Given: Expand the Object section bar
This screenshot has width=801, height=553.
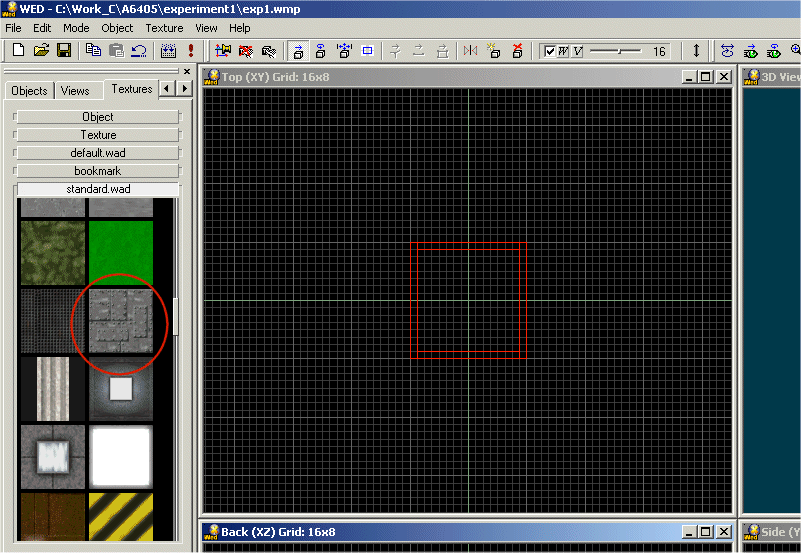Looking at the screenshot, I should click(x=98, y=117).
